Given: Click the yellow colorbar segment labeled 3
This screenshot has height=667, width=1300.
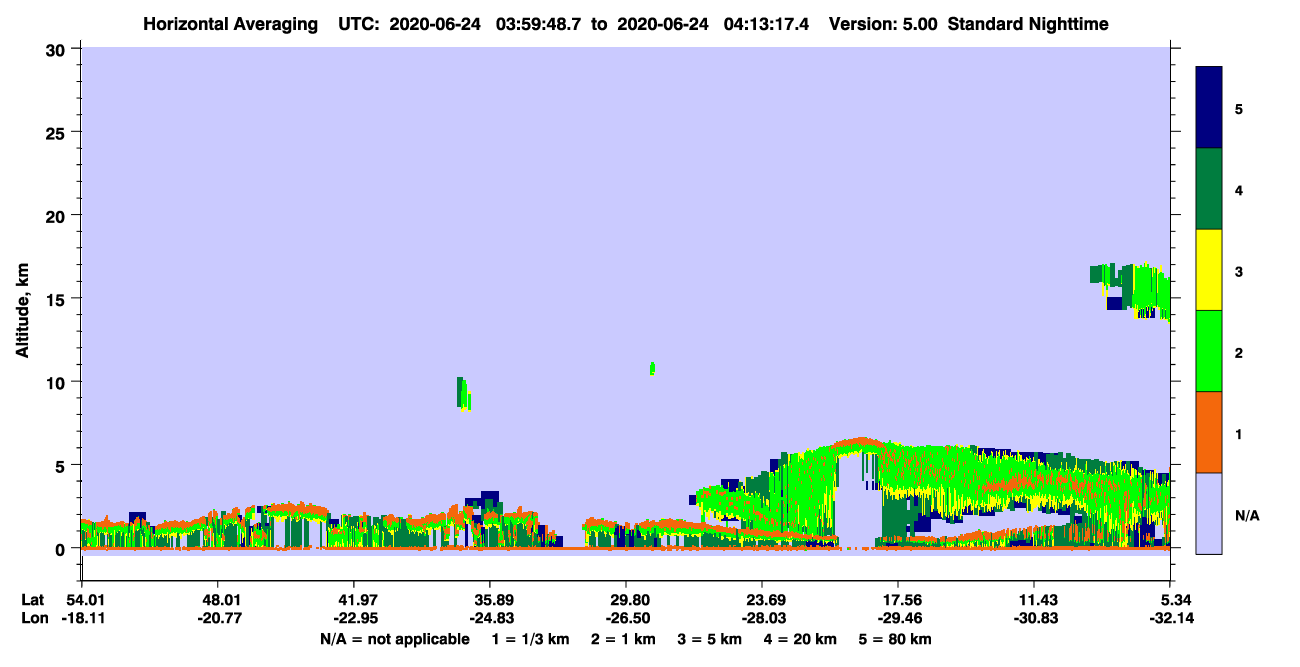Looking at the screenshot, I should click(1209, 270).
